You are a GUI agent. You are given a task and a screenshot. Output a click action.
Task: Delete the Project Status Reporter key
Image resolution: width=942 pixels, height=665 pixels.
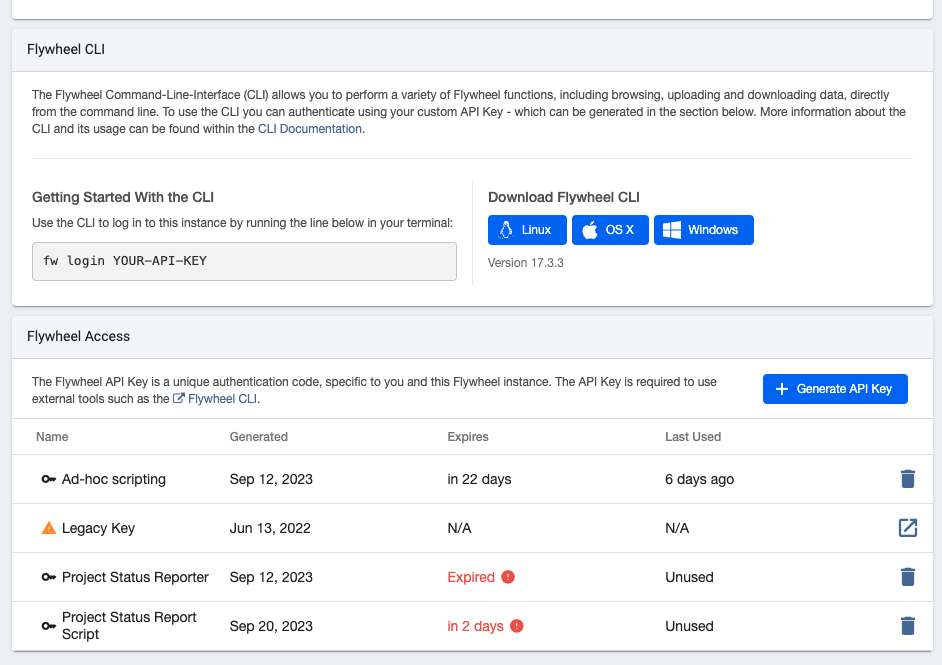(908, 577)
